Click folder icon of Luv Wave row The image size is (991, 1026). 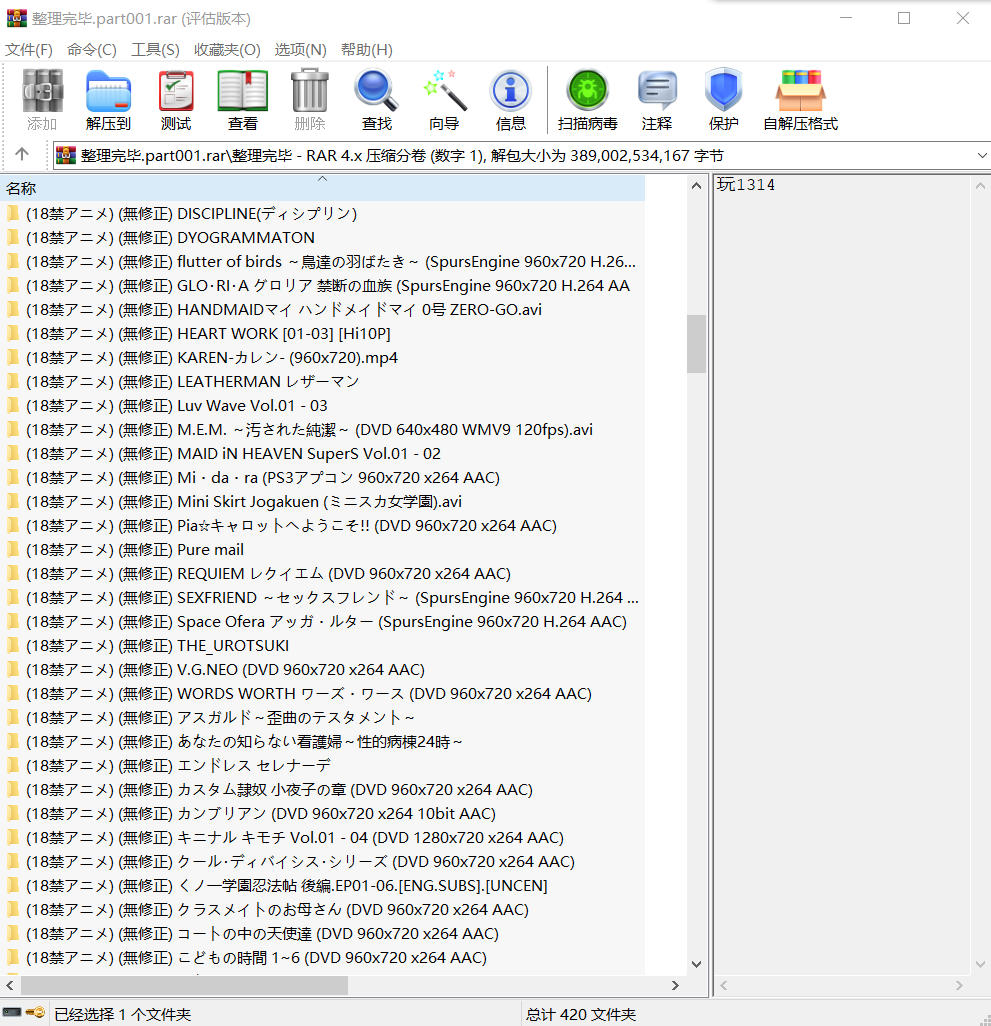click(12, 406)
